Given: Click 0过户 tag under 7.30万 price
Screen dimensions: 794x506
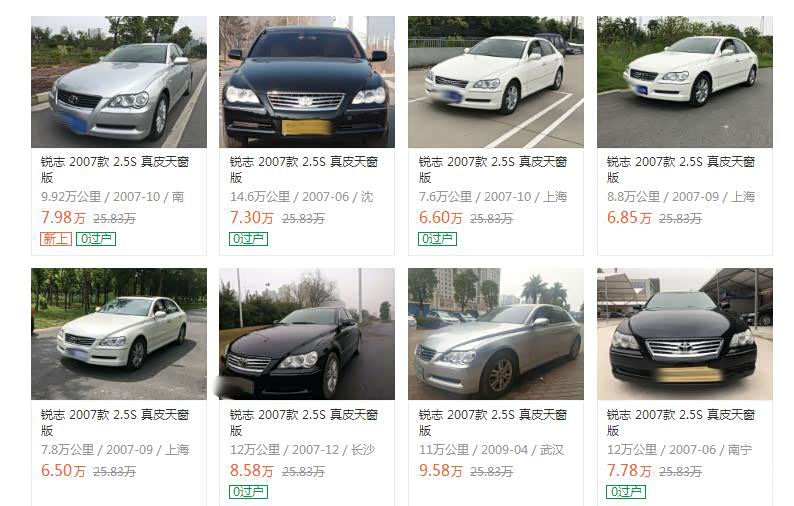Looking at the screenshot, I should click(249, 239).
